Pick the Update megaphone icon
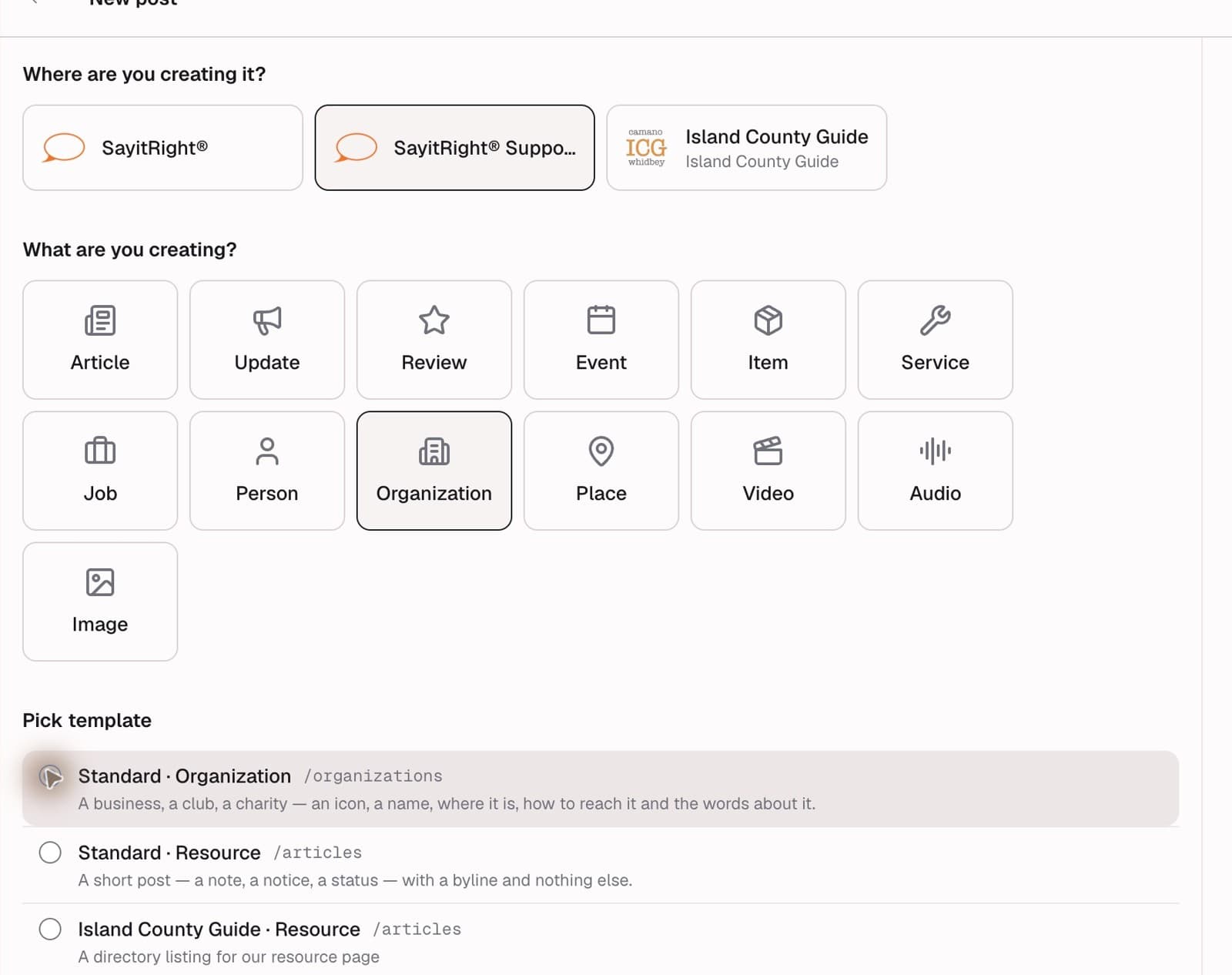The image size is (1232, 975). point(267,320)
